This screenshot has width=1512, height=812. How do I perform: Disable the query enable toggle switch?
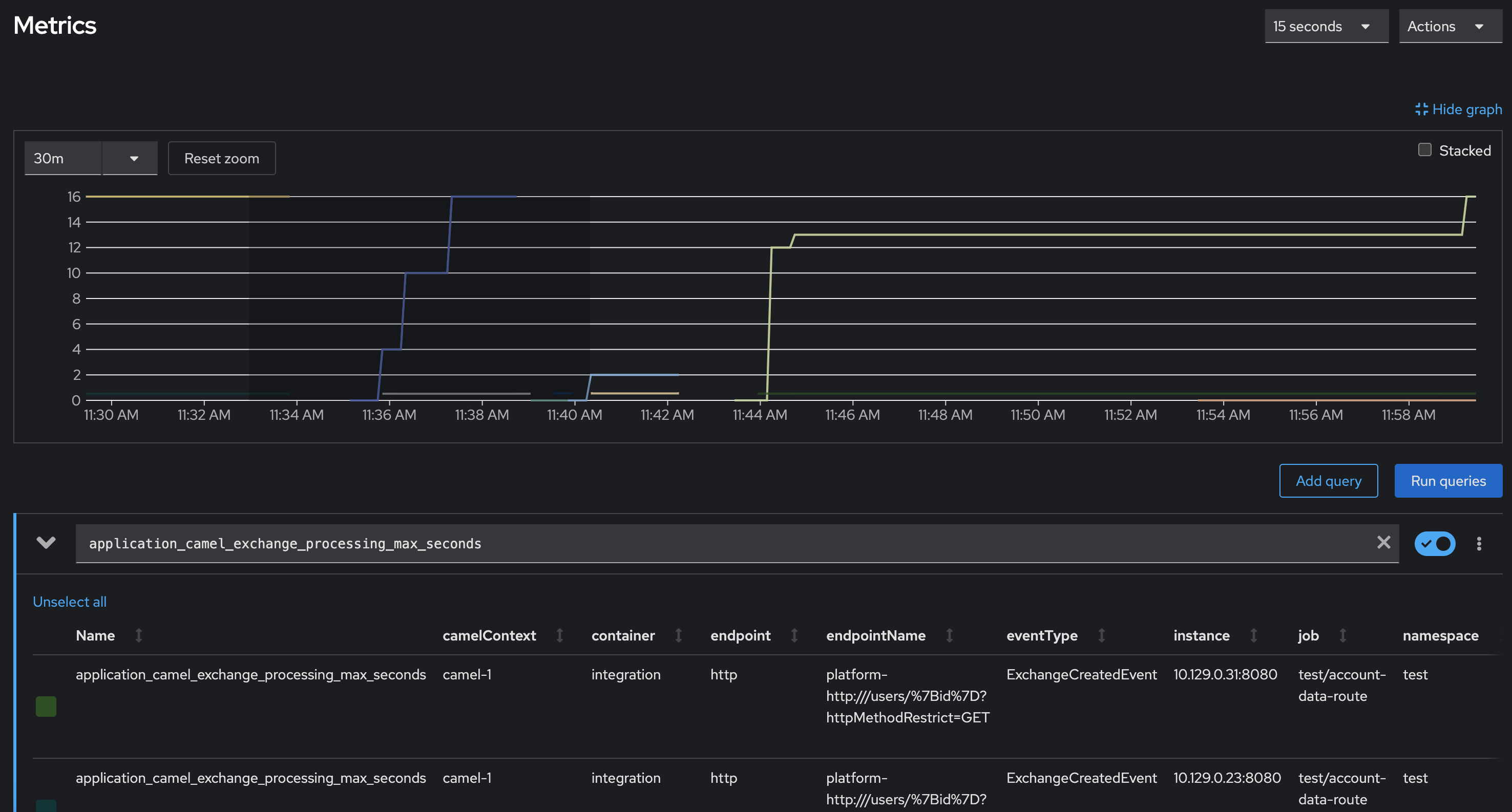1435,543
